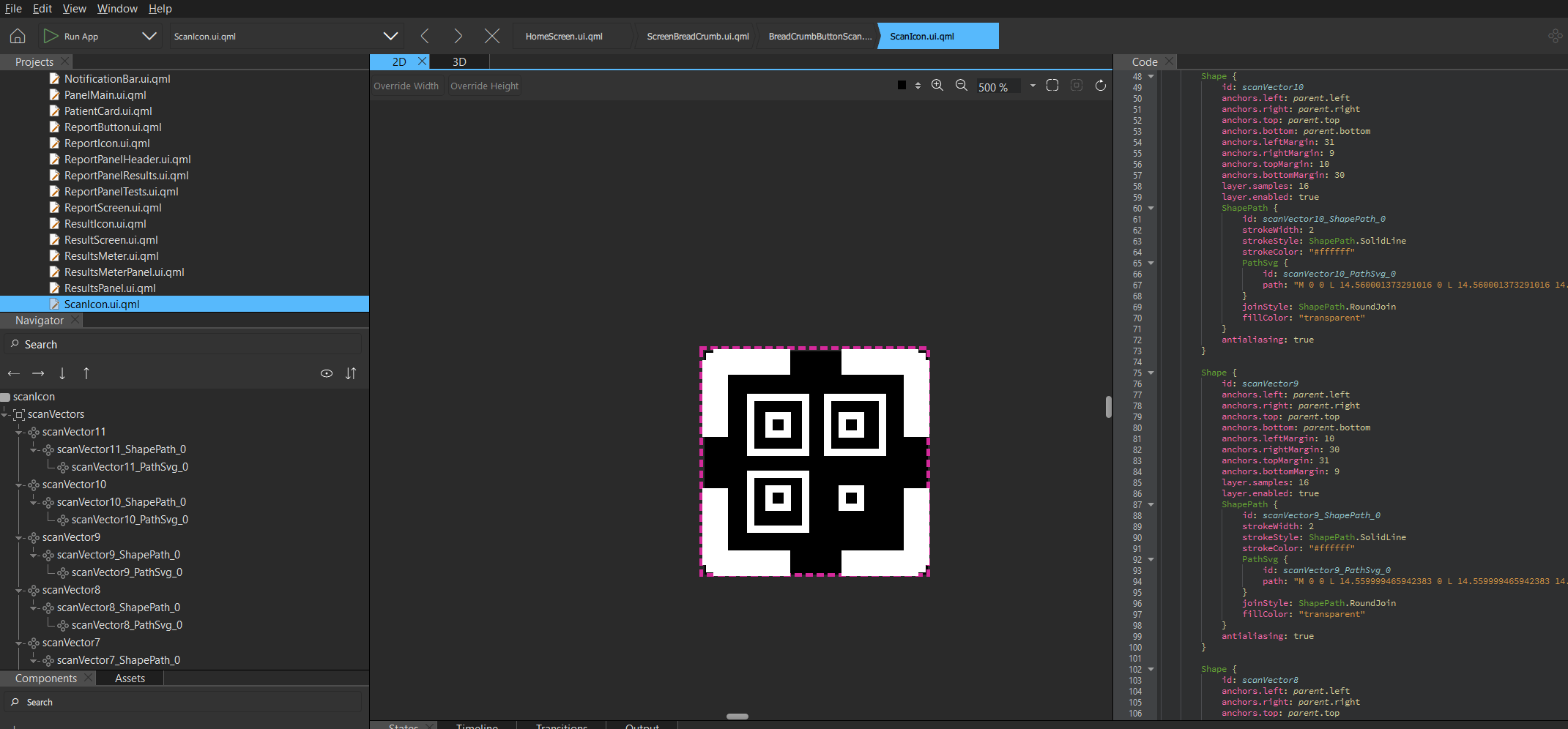Image resolution: width=1568 pixels, height=729 pixels.
Task: Zoom screen to fit current selection
Action: point(1077,86)
